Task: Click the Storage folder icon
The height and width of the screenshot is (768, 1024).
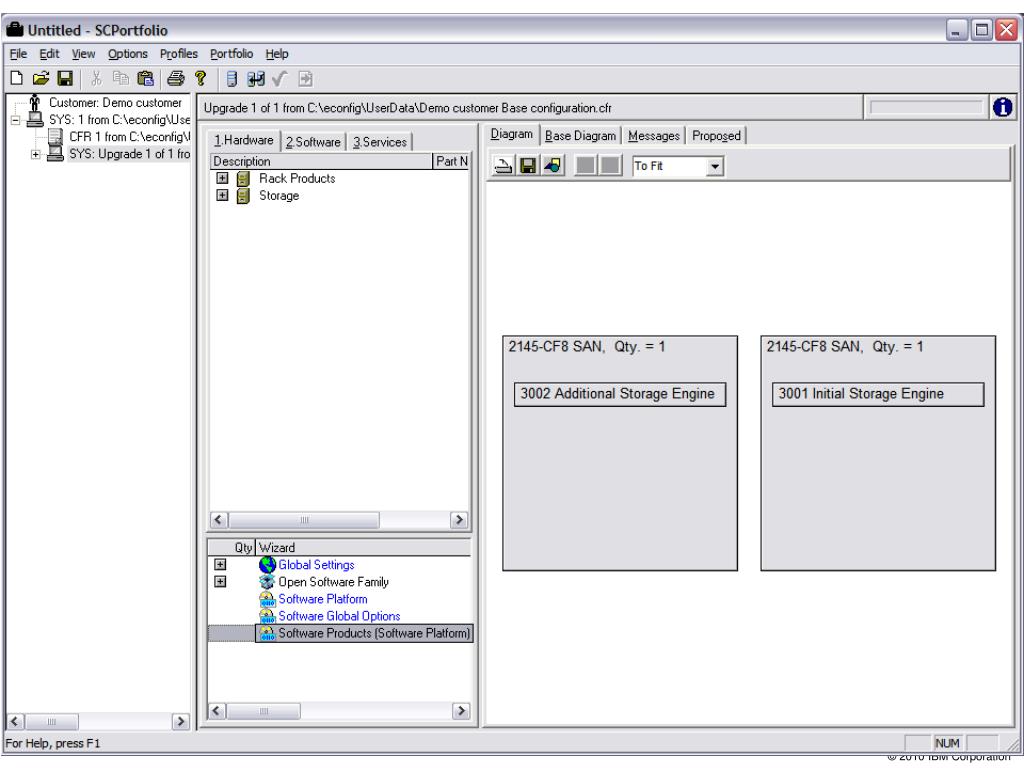Action: 243,196
